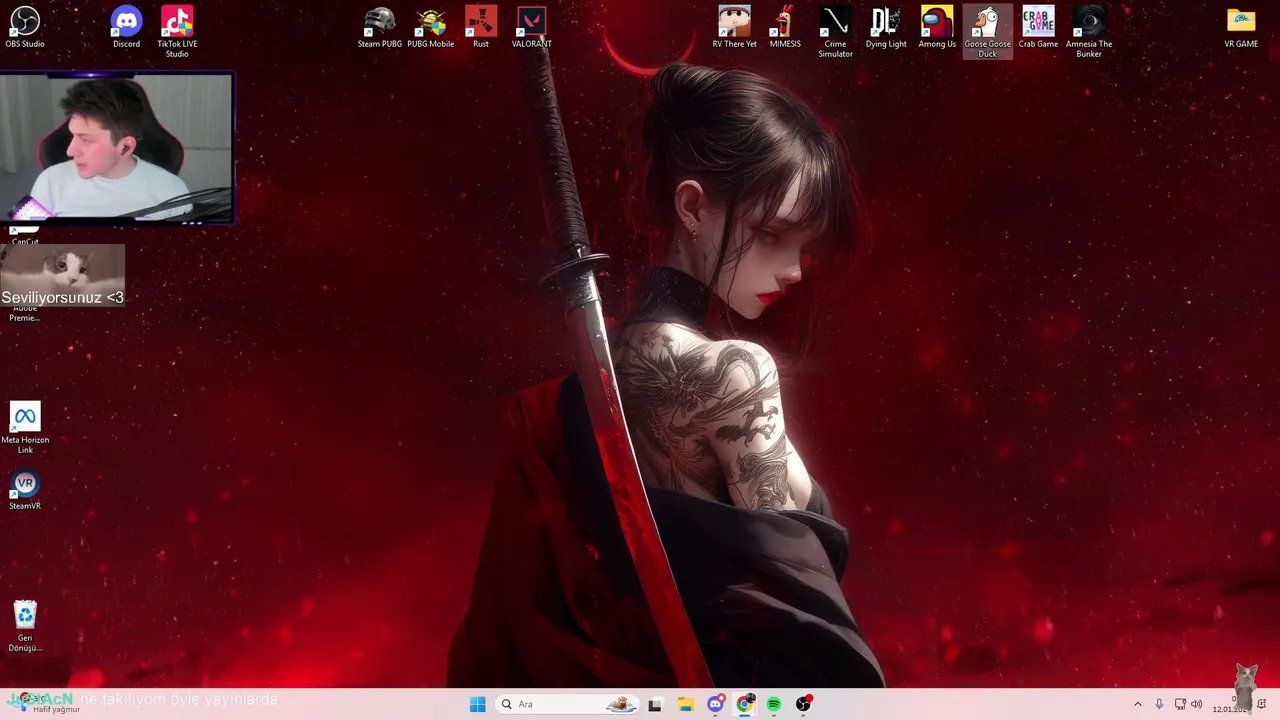This screenshot has height=720, width=1280.
Task: Open Task View from the taskbar
Action: pyautogui.click(x=655, y=704)
